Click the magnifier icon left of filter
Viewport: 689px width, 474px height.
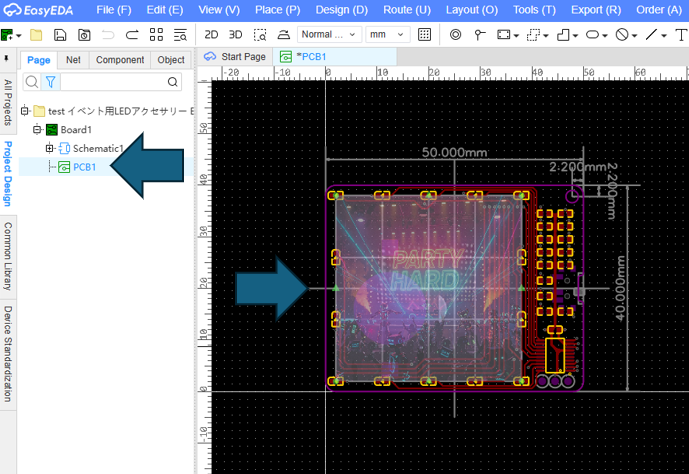point(32,82)
